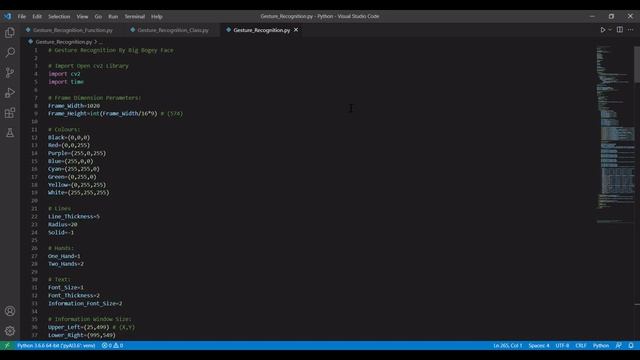This screenshot has height=360, width=640.
Task: Change language mode via Python indicator
Action: point(601,345)
